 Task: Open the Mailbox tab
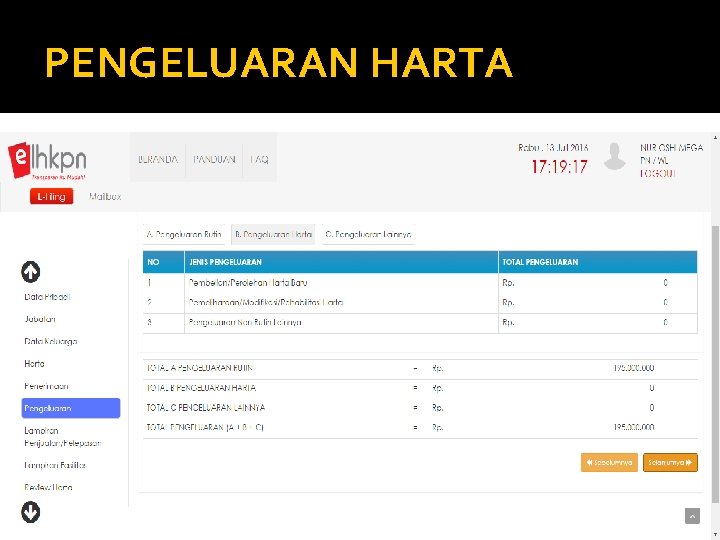tap(105, 197)
